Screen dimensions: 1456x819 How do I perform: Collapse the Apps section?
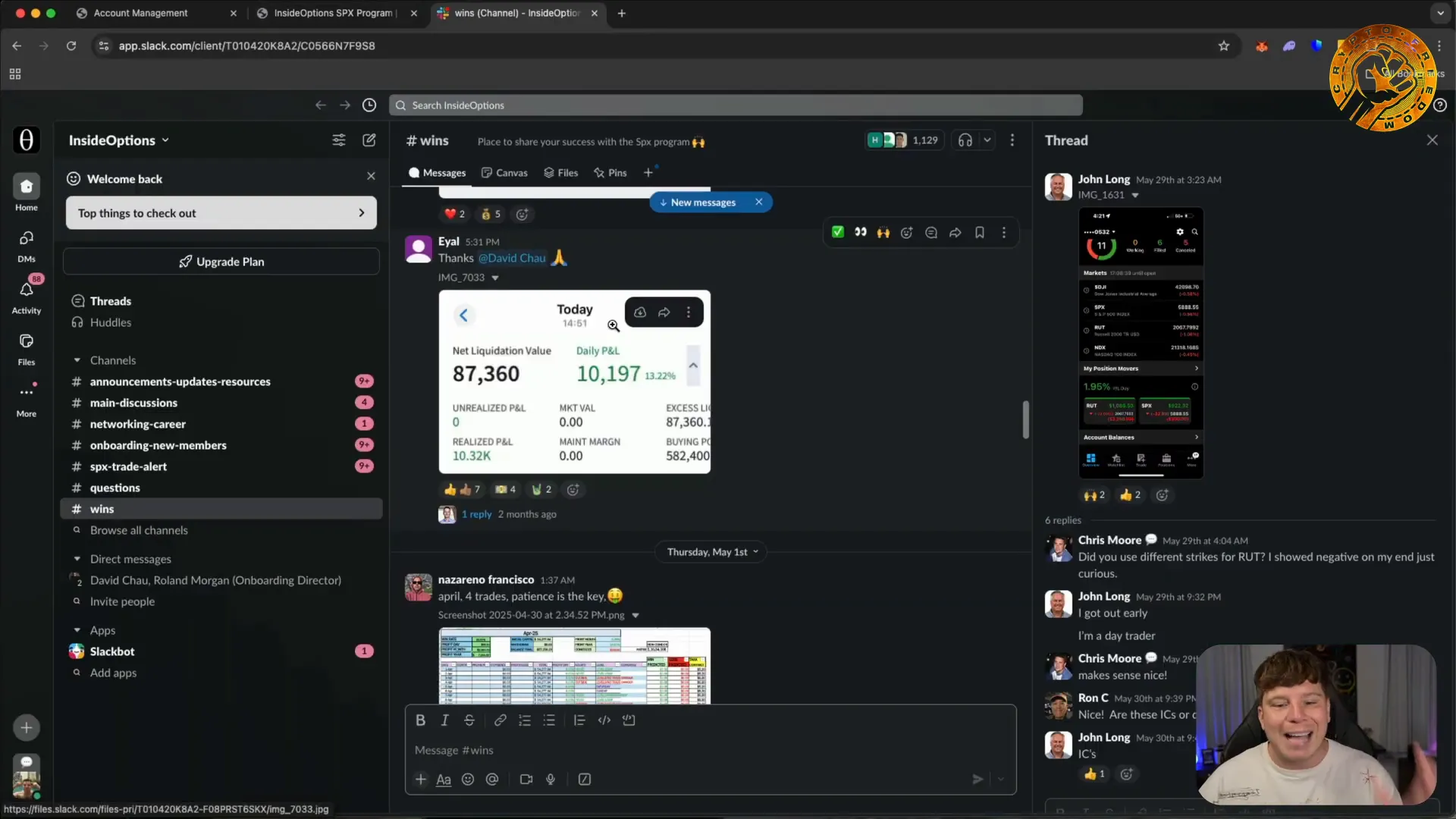[77, 630]
